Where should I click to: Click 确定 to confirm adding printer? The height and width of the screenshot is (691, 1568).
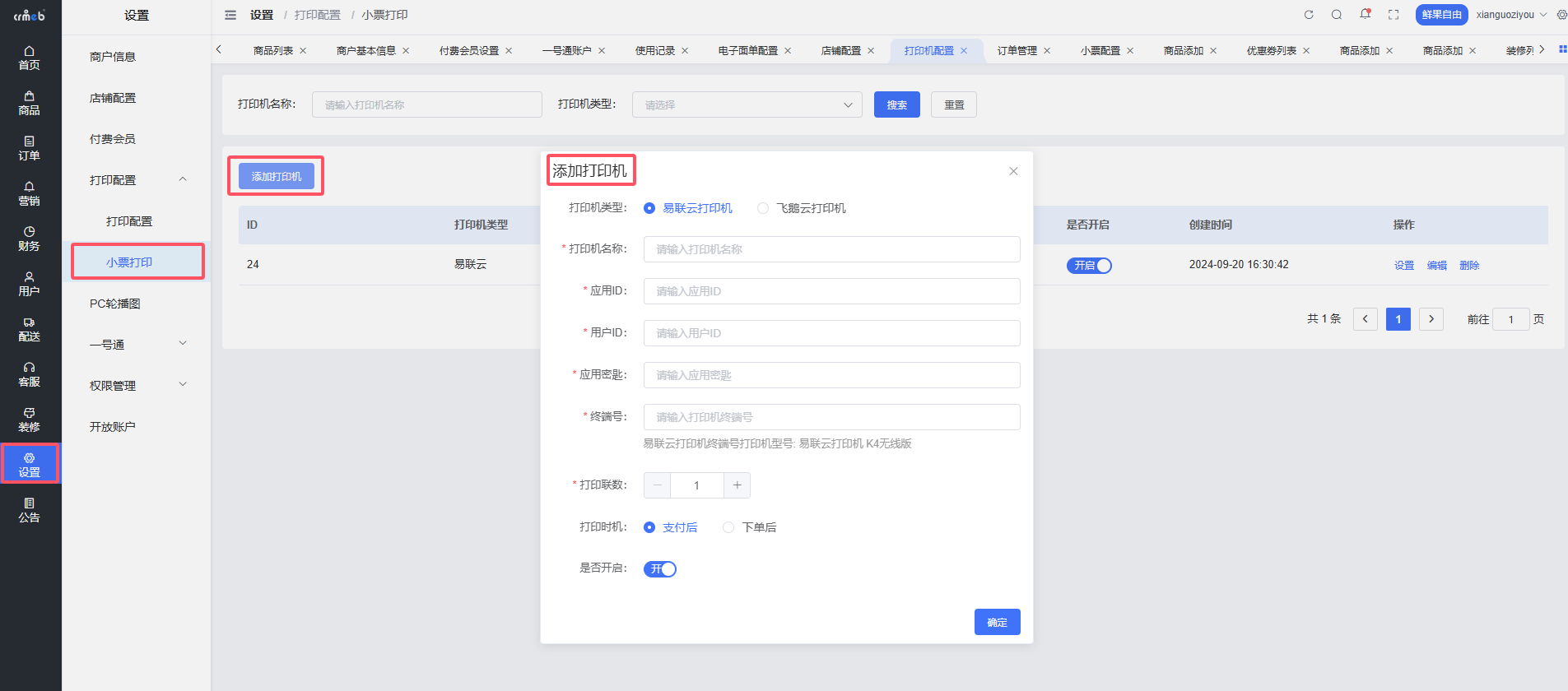pos(997,623)
